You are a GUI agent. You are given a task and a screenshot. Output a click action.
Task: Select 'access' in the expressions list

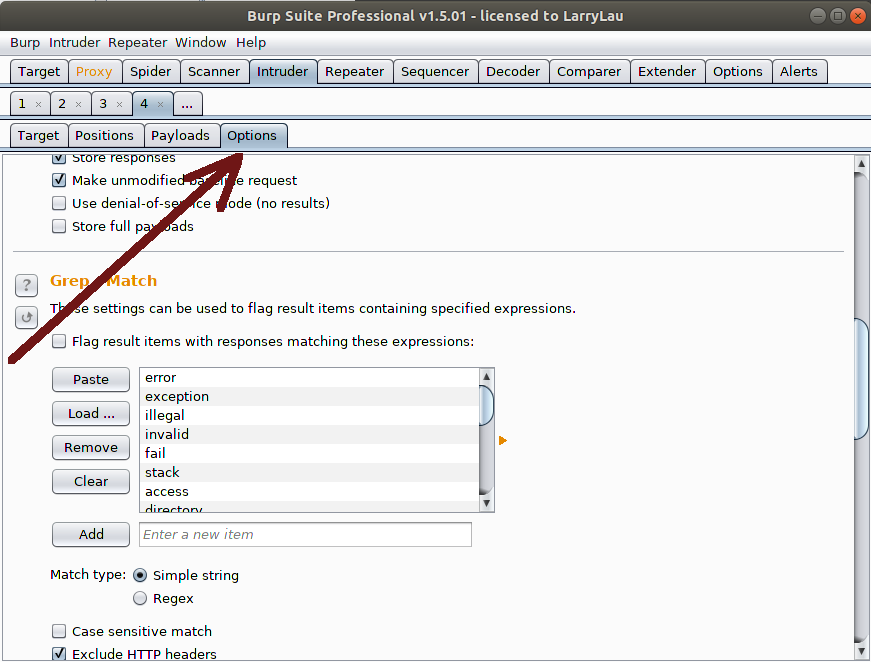[x=309, y=492]
